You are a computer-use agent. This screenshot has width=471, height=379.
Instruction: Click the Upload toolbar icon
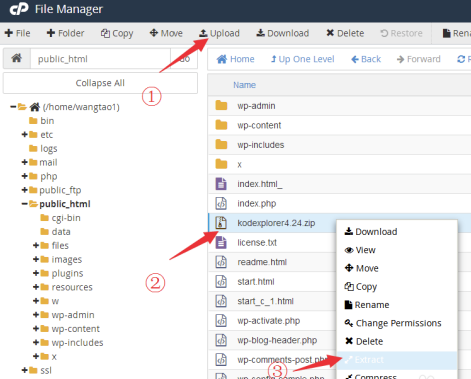pyautogui.click(x=203, y=33)
